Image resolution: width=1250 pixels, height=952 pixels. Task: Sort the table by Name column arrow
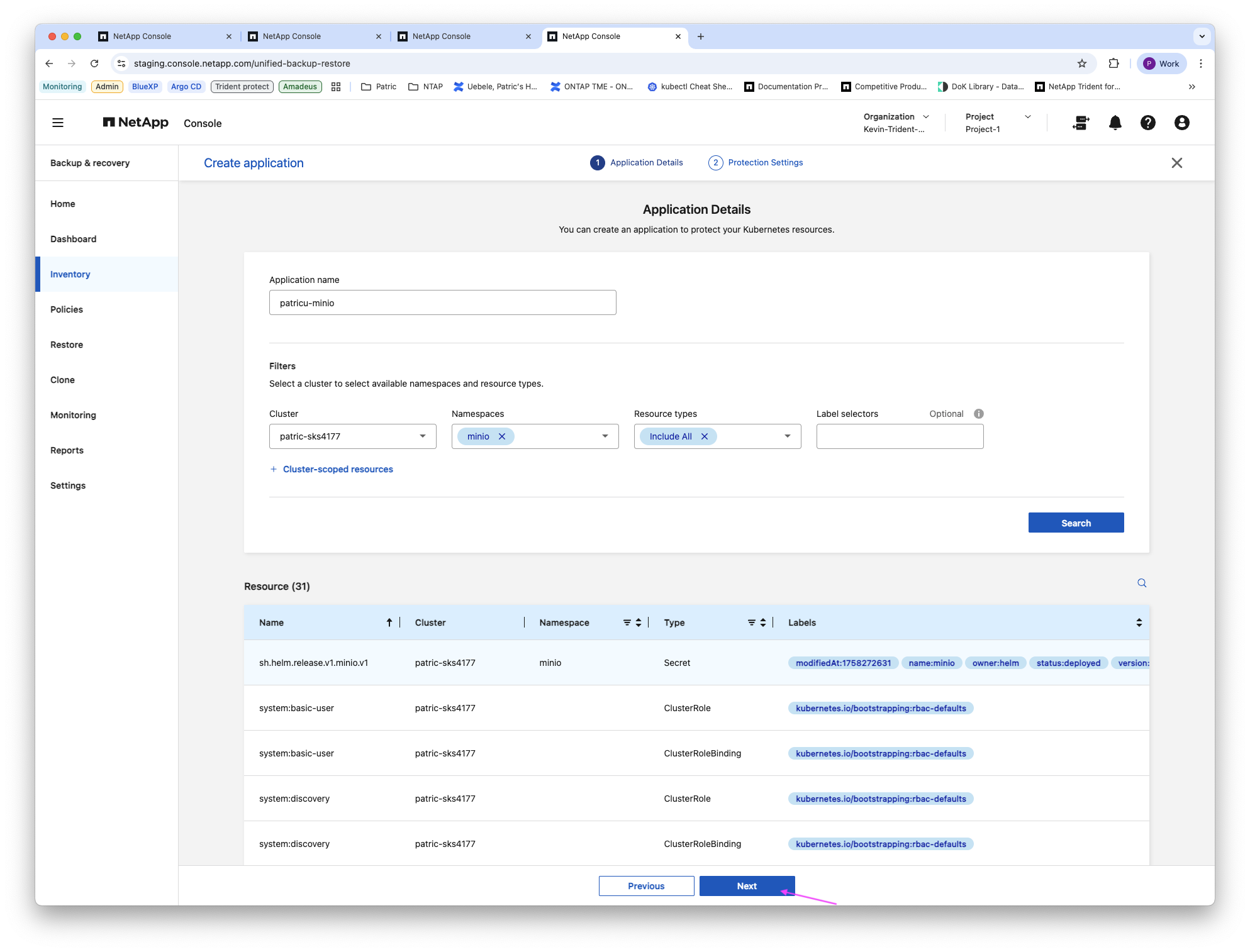pos(389,623)
